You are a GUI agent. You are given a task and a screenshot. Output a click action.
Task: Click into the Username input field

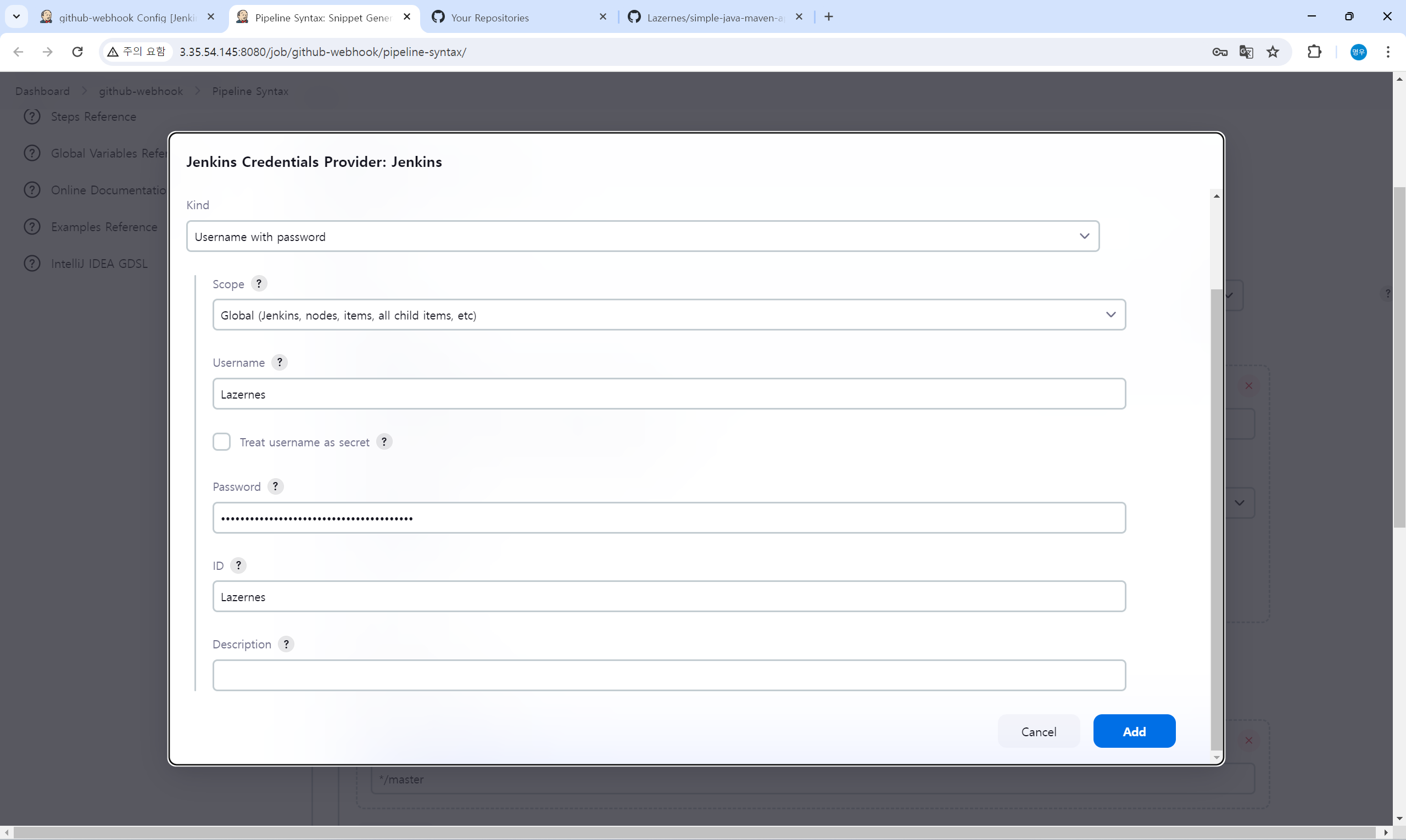click(x=669, y=394)
